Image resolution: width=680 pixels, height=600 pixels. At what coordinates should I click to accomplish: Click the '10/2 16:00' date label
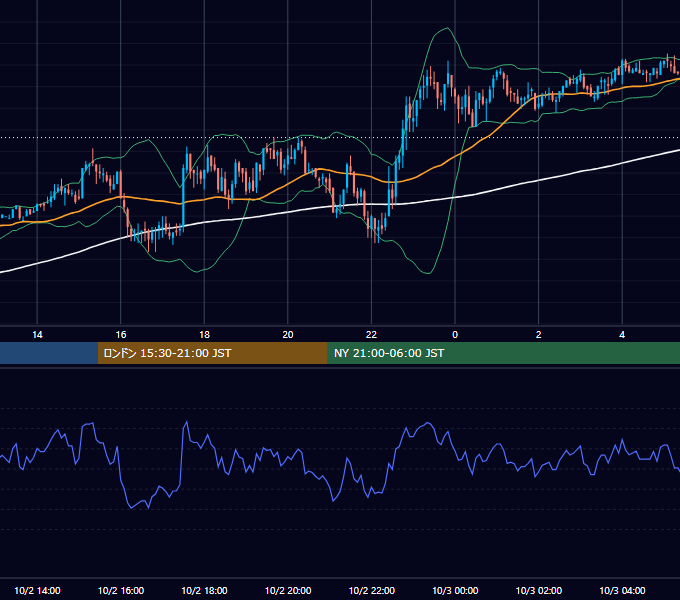(121, 590)
